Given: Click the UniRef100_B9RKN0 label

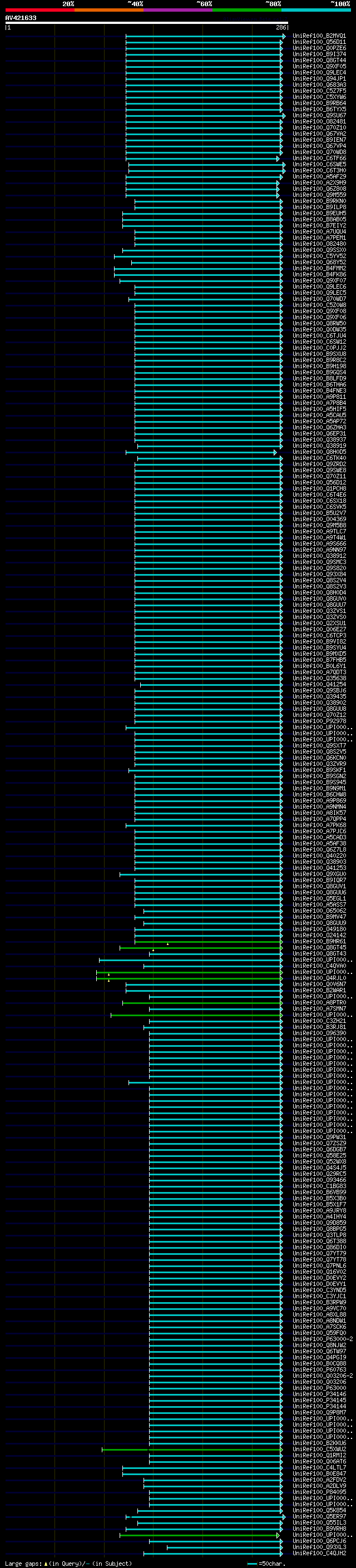Looking at the screenshot, I should [319, 201].
